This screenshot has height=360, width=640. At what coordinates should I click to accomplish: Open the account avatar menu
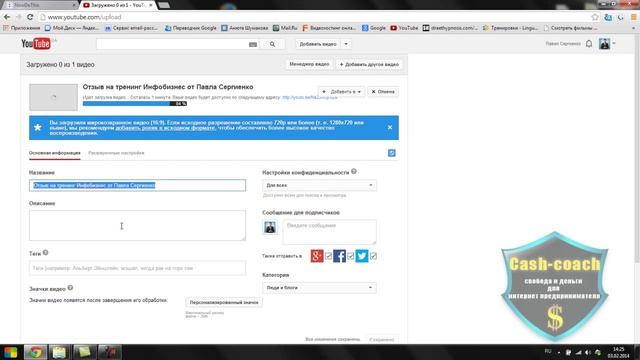coord(604,44)
